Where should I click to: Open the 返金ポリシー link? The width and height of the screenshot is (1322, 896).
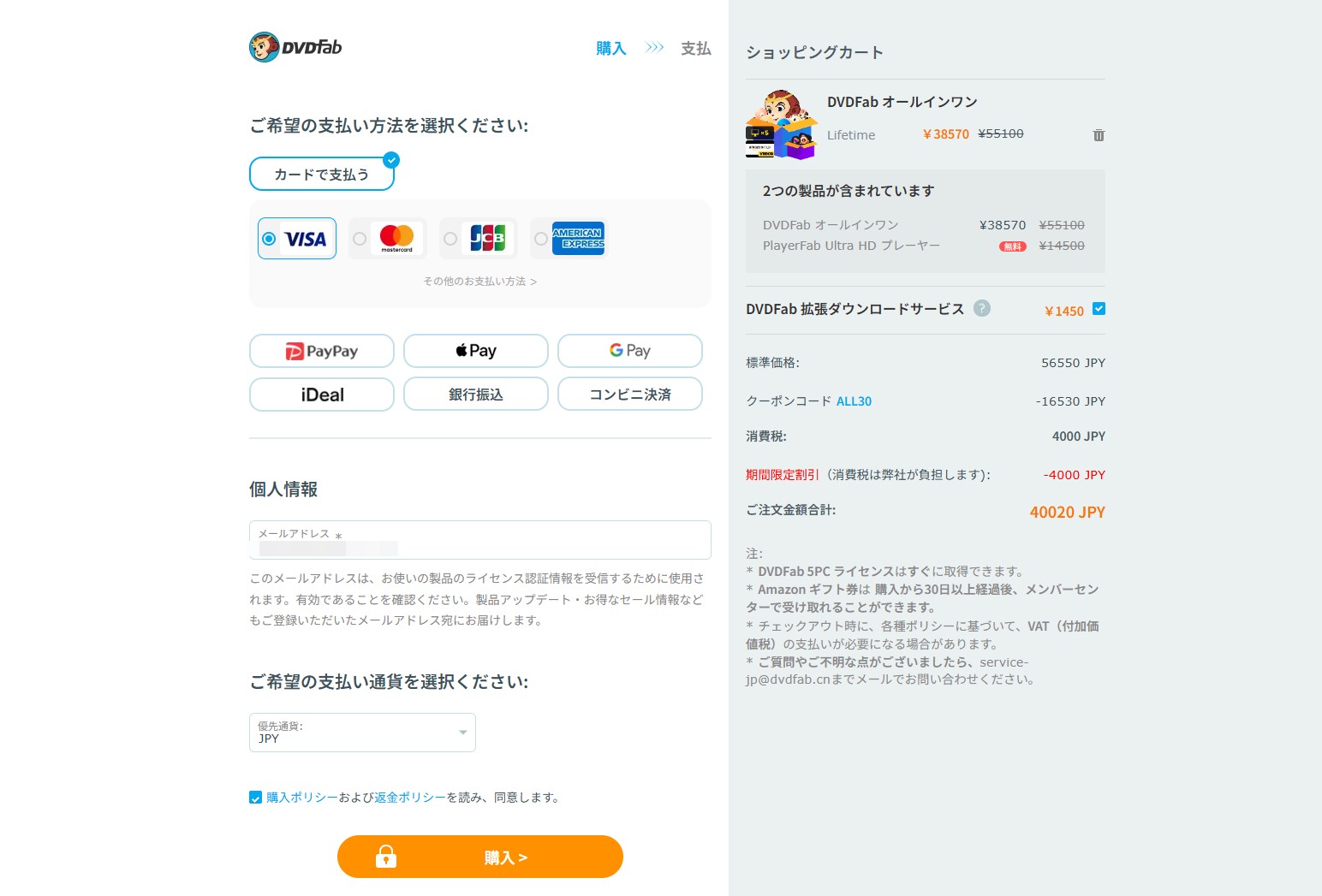click(410, 798)
